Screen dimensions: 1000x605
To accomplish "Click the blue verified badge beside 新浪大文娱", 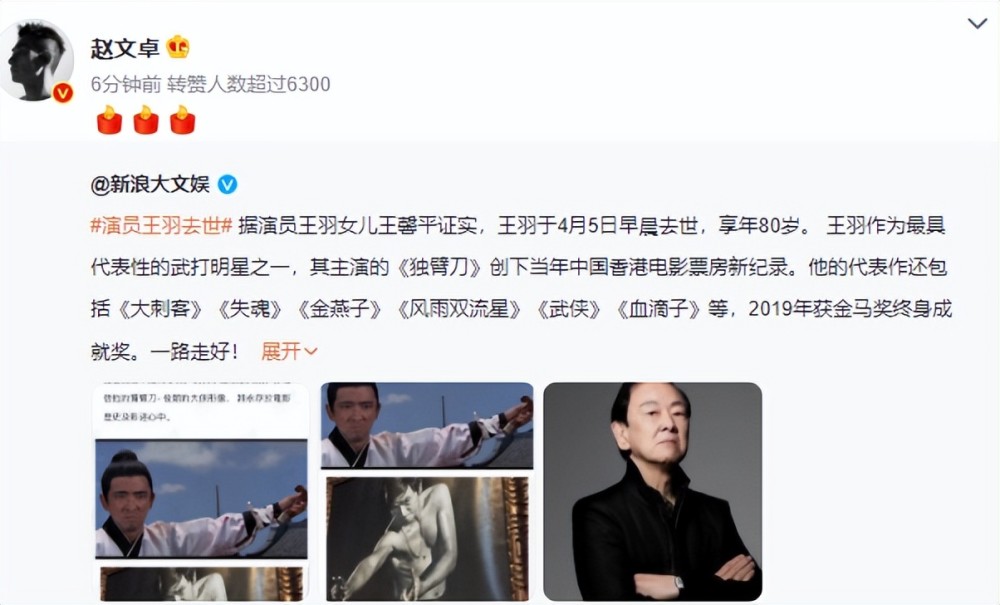I will click(228, 185).
